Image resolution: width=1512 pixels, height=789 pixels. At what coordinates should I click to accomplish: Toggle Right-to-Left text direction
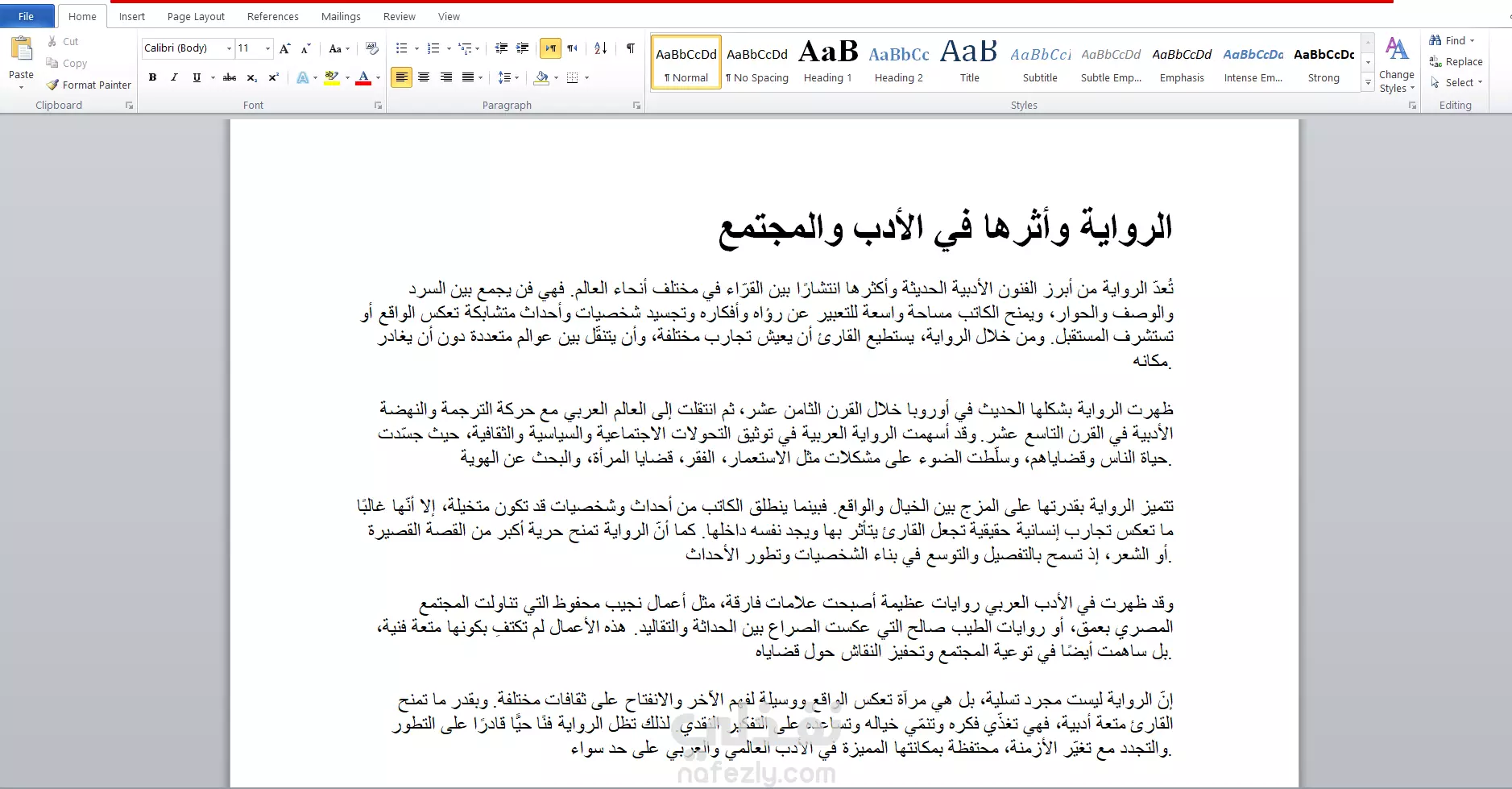coord(572,48)
